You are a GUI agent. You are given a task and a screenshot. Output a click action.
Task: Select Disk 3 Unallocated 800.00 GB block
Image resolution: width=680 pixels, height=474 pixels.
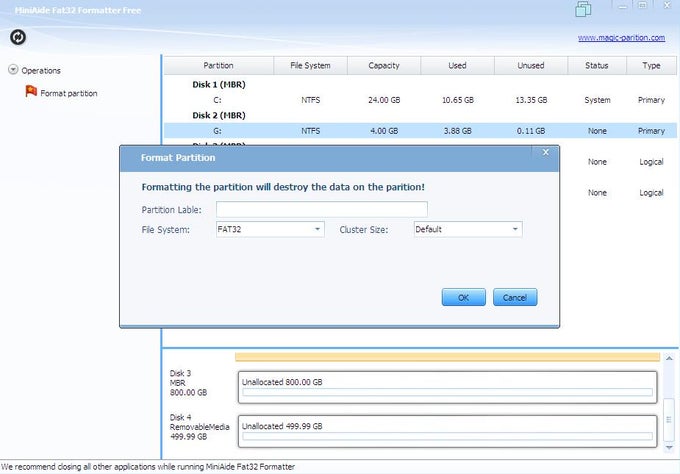447,387
